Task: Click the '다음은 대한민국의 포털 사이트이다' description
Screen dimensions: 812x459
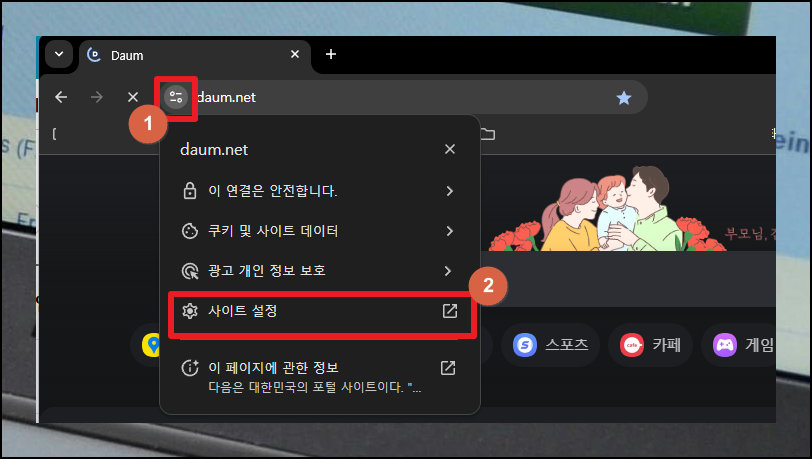Action: [x=314, y=388]
